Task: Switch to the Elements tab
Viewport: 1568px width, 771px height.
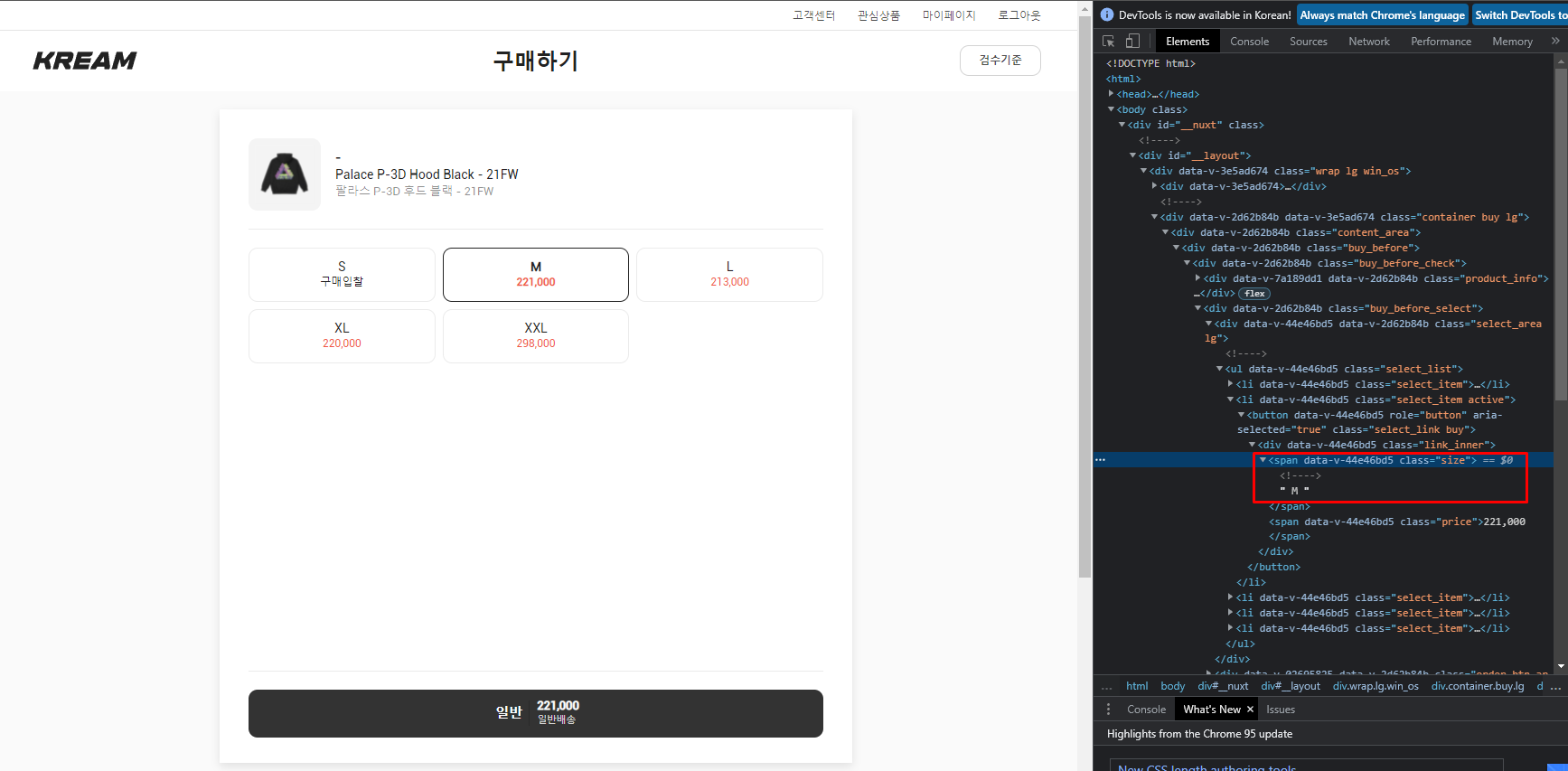Action: 1188,42
